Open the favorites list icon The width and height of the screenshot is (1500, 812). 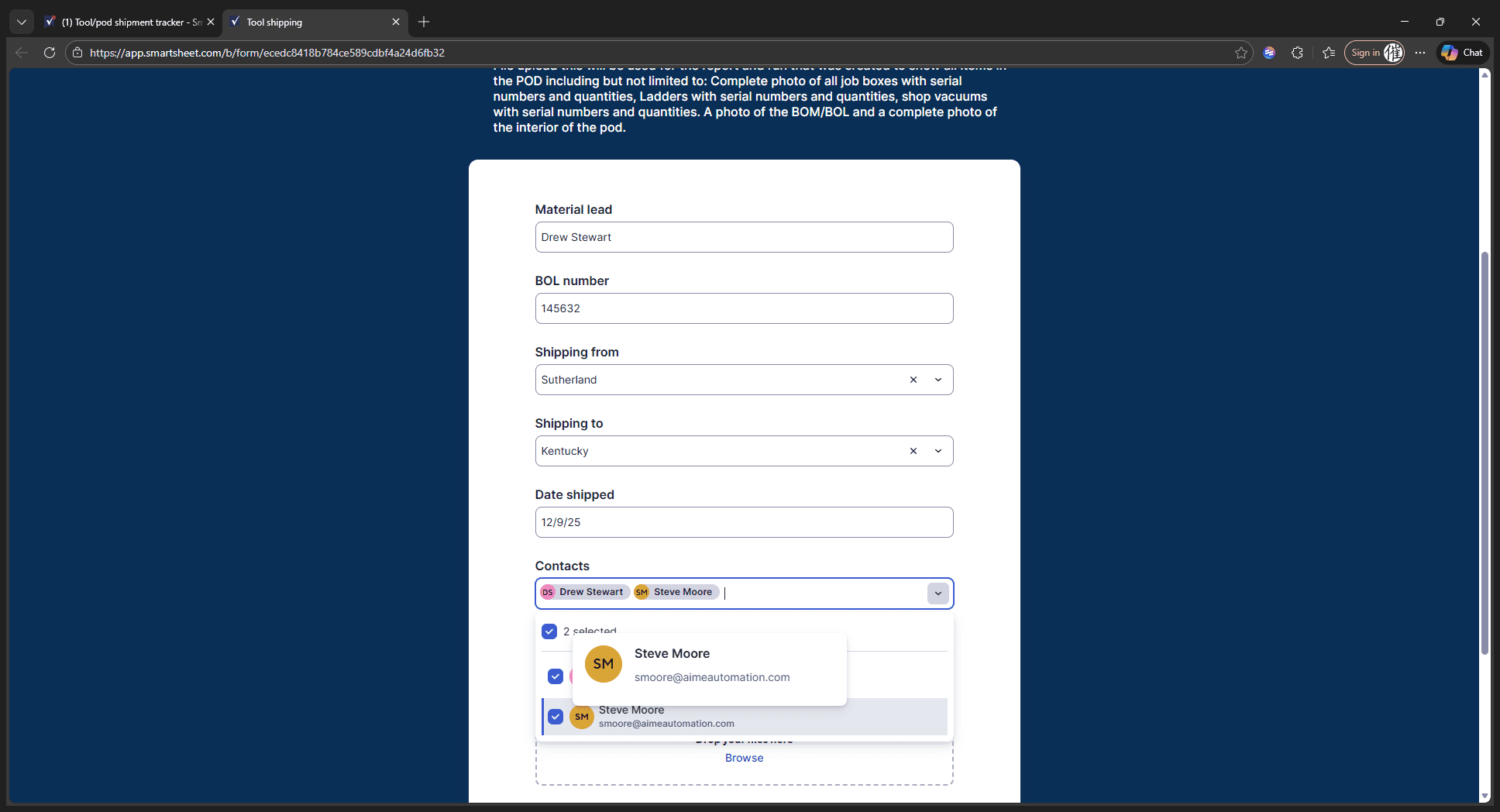click(1329, 53)
